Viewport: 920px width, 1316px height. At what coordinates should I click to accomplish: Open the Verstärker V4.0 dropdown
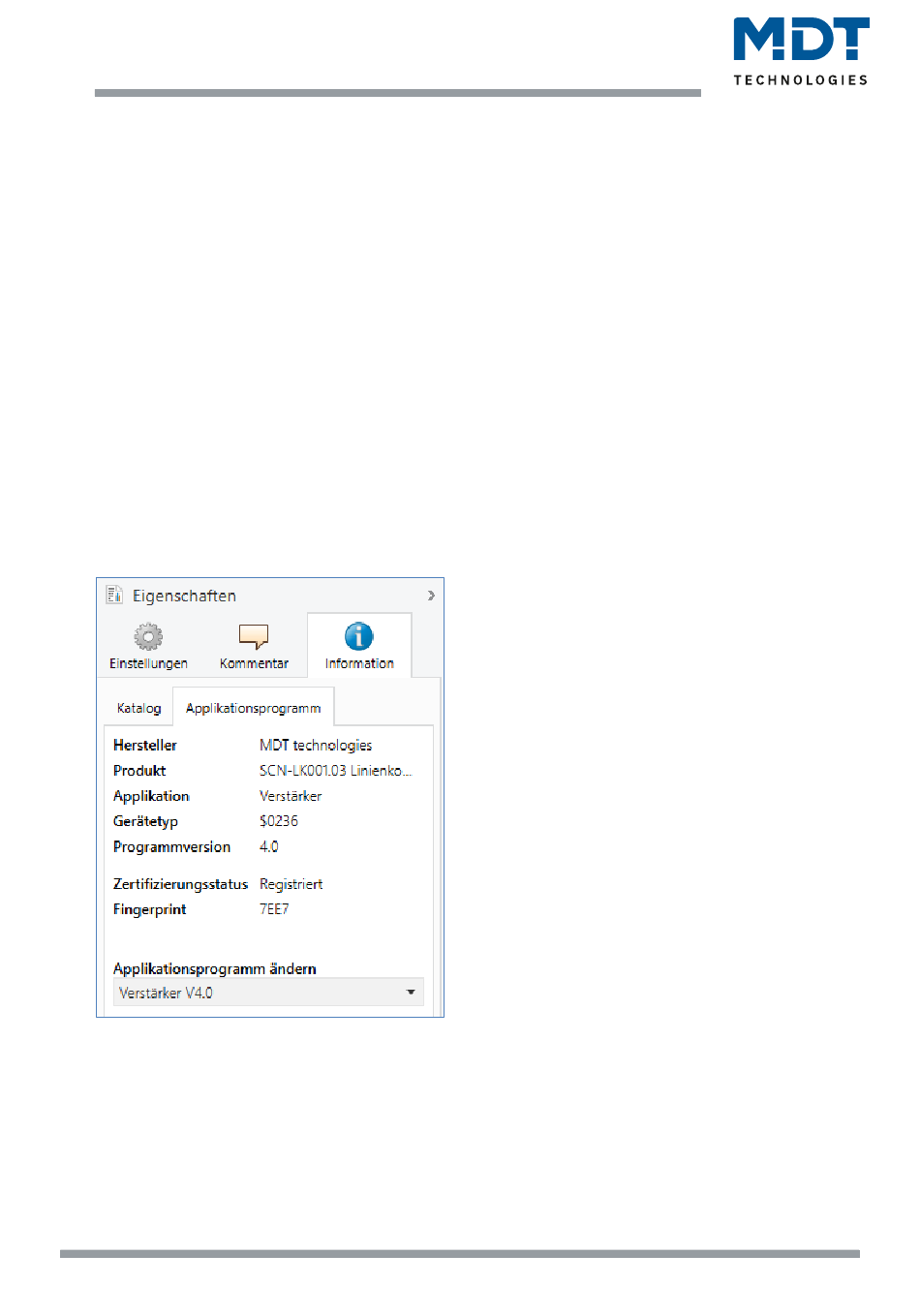(x=268, y=993)
